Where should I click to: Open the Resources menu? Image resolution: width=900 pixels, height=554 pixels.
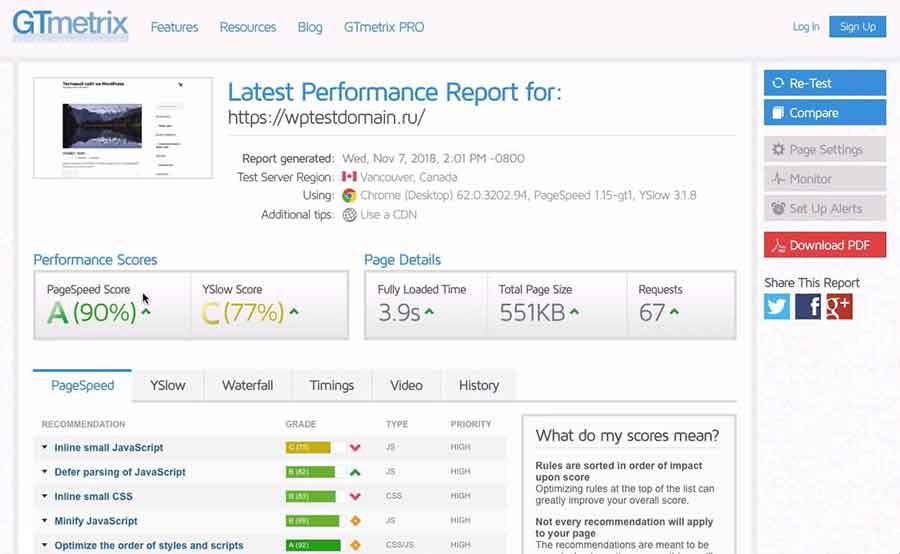pos(248,27)
